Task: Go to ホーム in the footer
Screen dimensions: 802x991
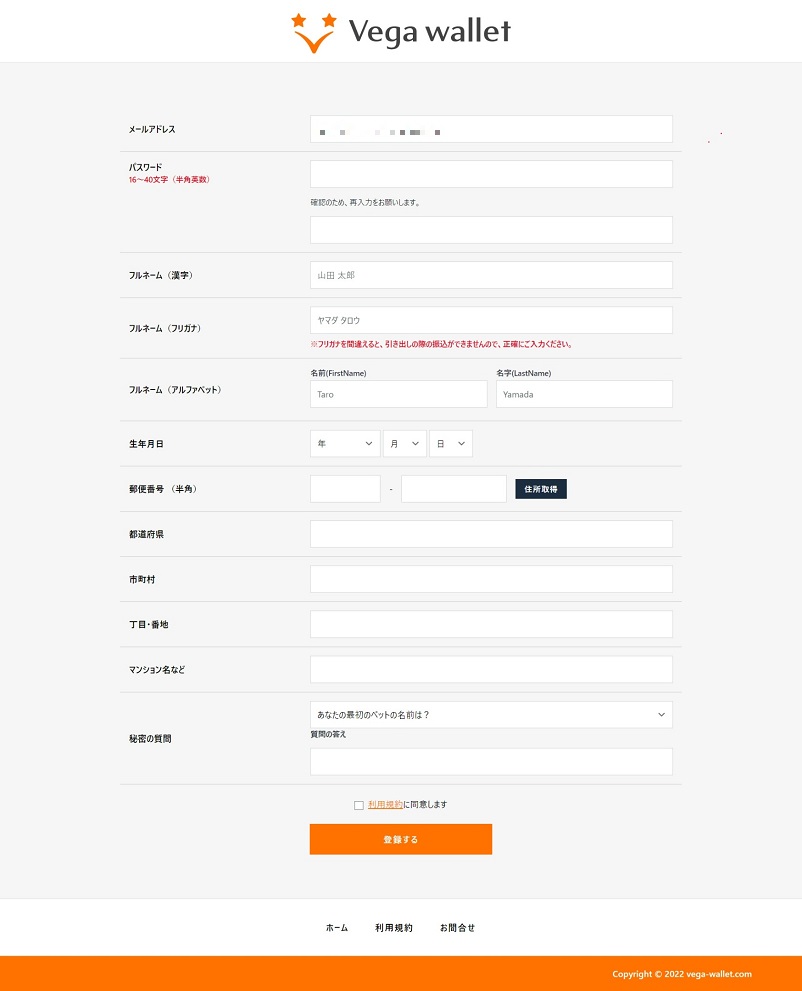Action: [337, 928]
